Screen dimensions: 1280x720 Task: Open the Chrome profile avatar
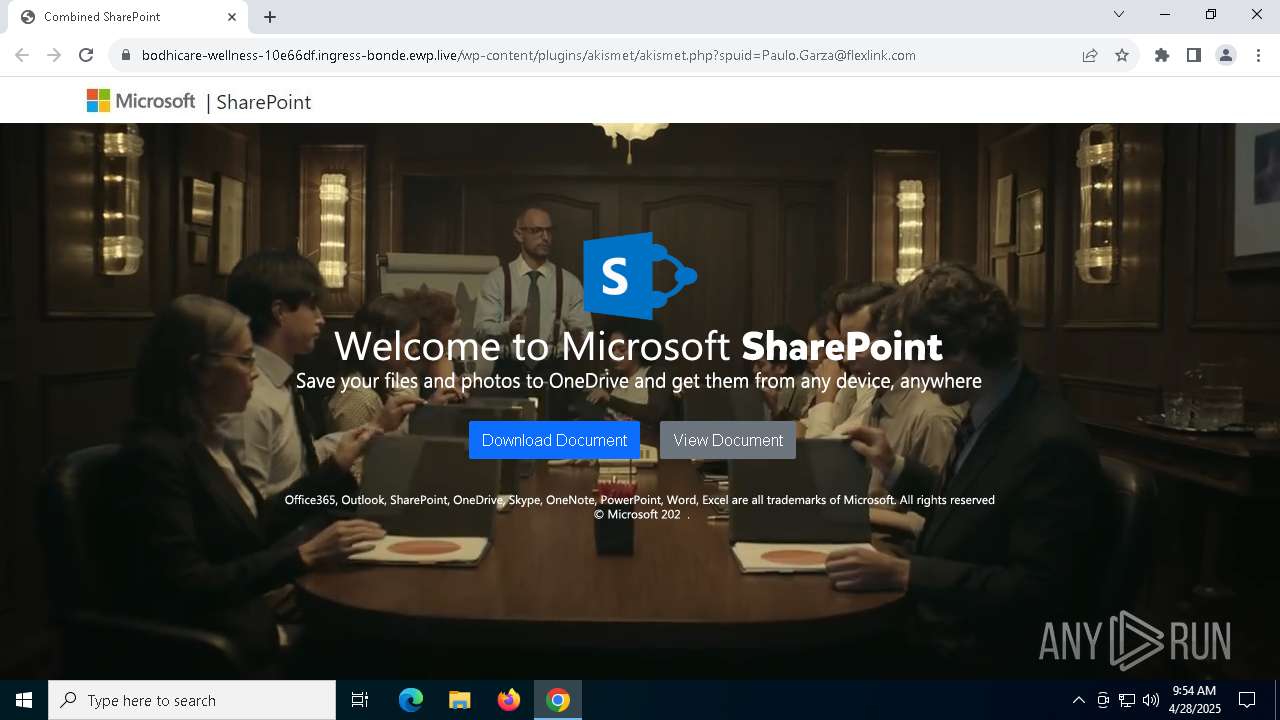[x=1226, y=55]
